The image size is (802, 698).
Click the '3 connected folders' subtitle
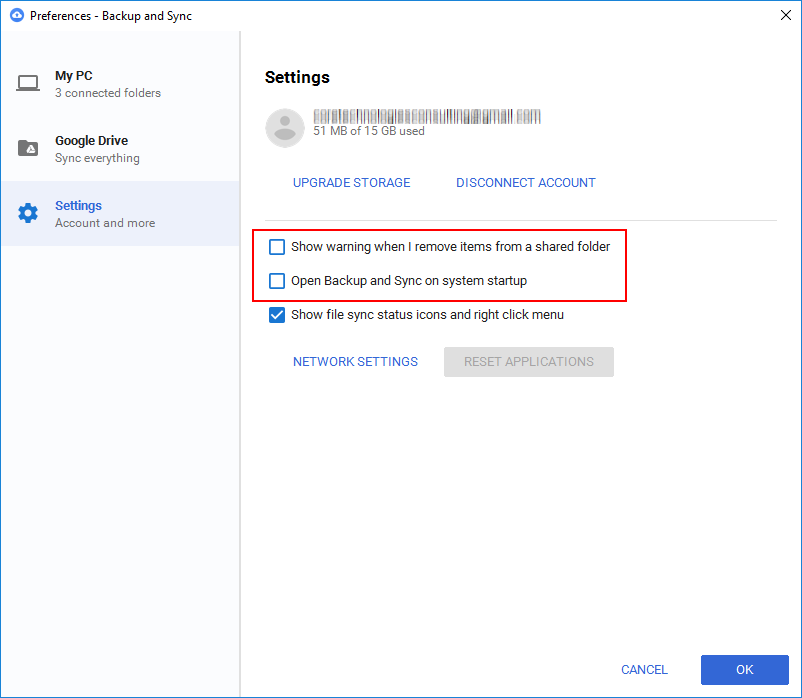(x=108, y=93)
